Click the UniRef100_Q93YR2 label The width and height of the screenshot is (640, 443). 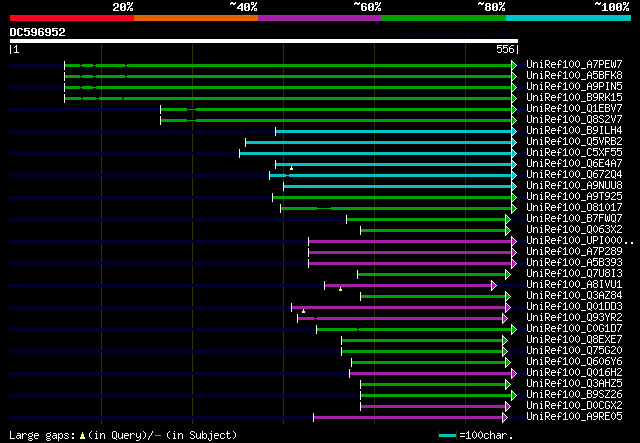574,318
